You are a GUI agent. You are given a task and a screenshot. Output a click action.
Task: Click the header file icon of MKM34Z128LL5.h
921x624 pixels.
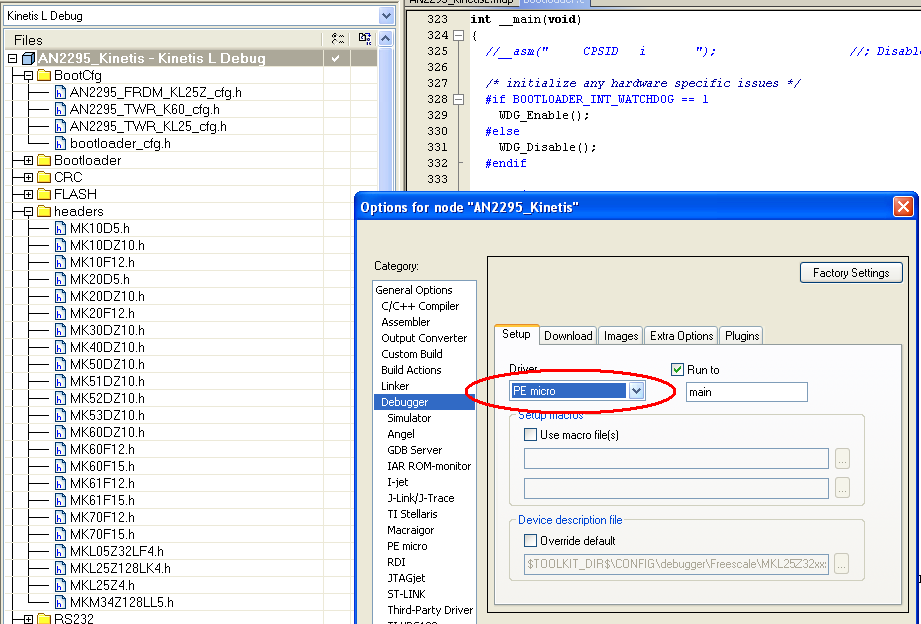pyautogui.click(x=60, y=603)
